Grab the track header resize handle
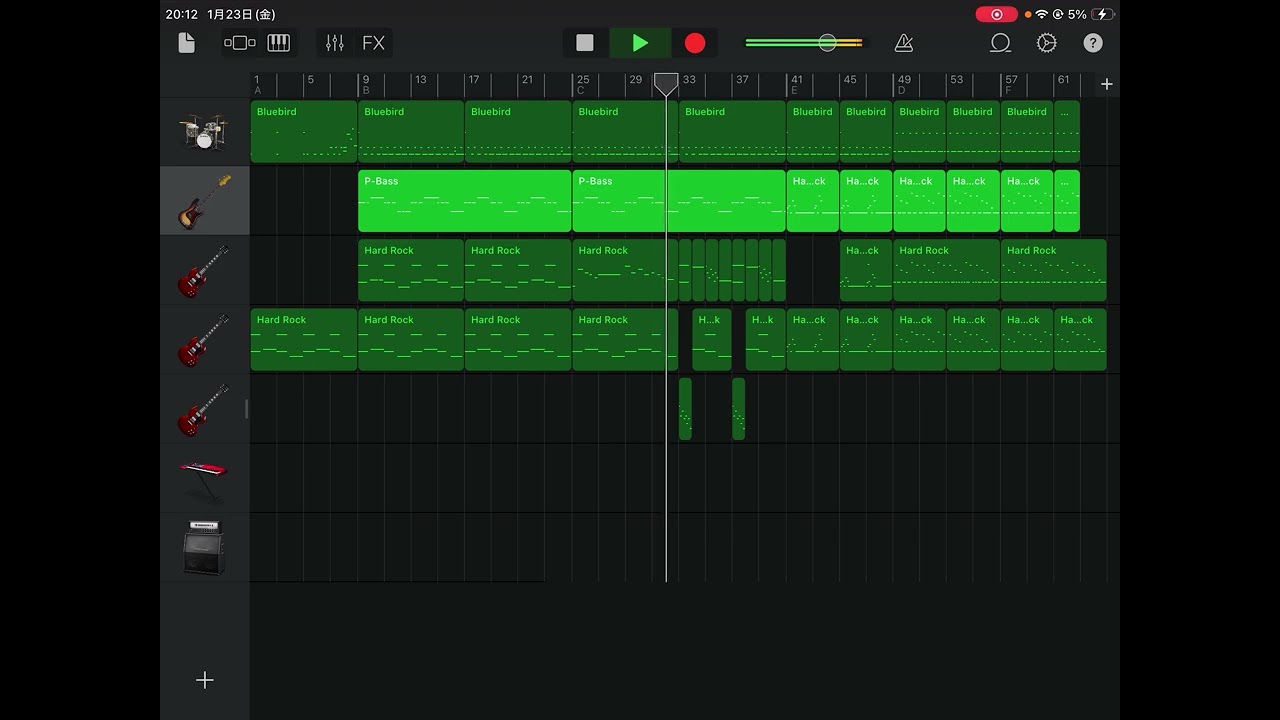This screenshot has width=1280, height=720. (x=246, y=409)
